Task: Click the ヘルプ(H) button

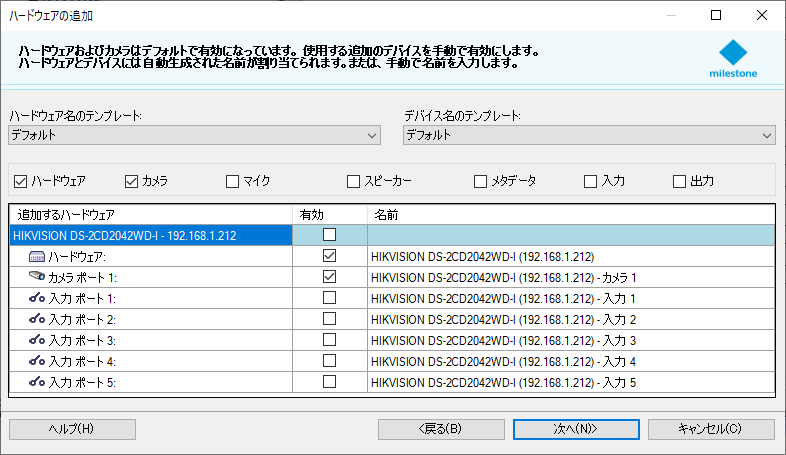Action: 72,429
